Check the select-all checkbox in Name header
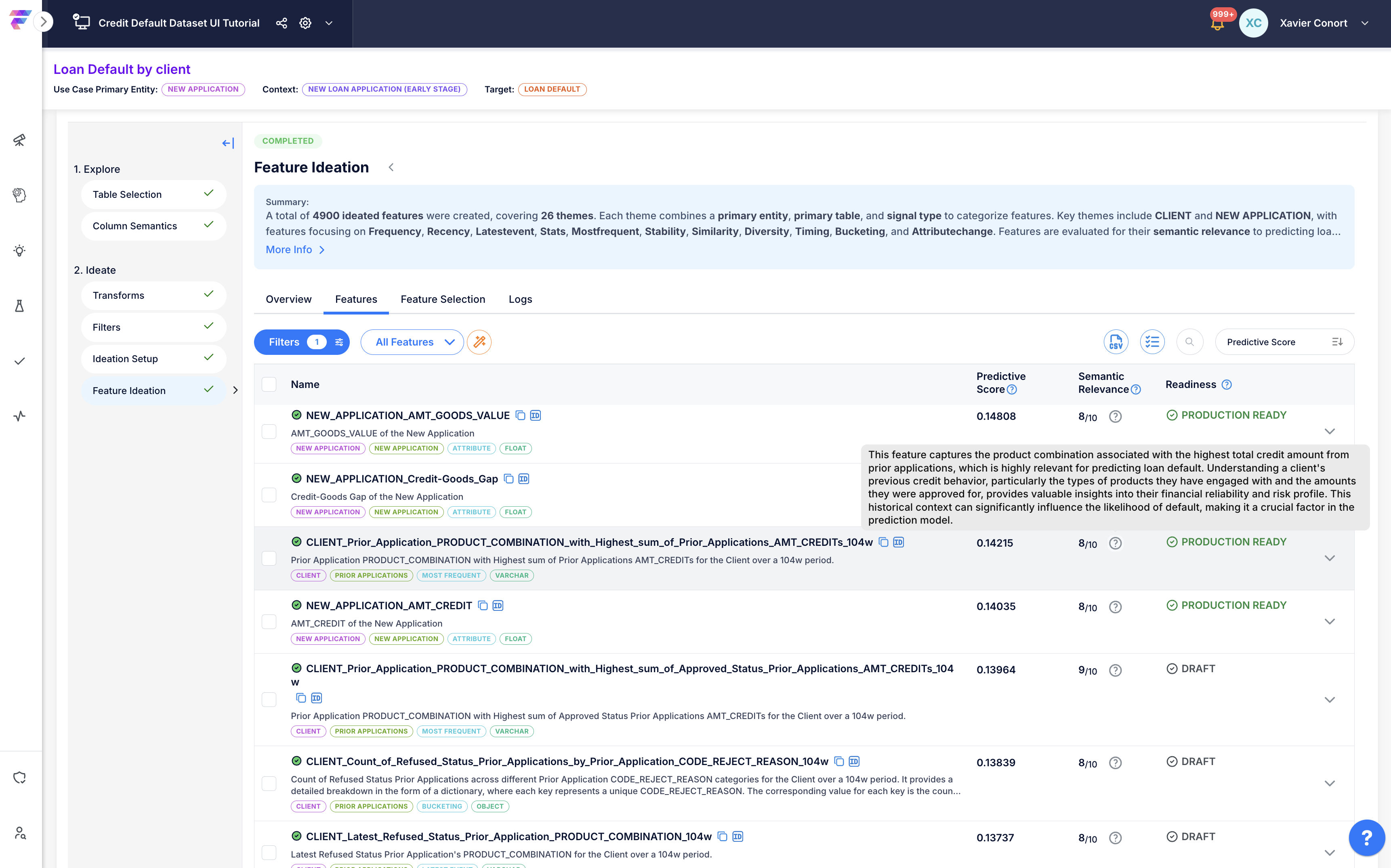Screen dimensions: 1391x868 coord(269,384)
